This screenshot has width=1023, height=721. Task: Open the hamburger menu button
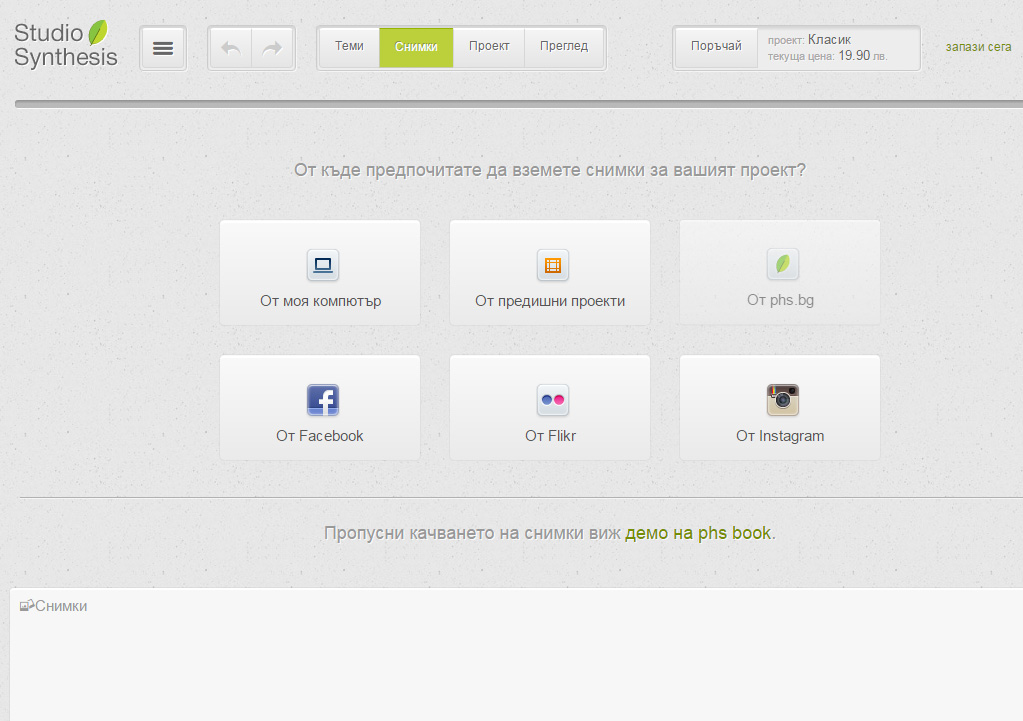point(163,48)
